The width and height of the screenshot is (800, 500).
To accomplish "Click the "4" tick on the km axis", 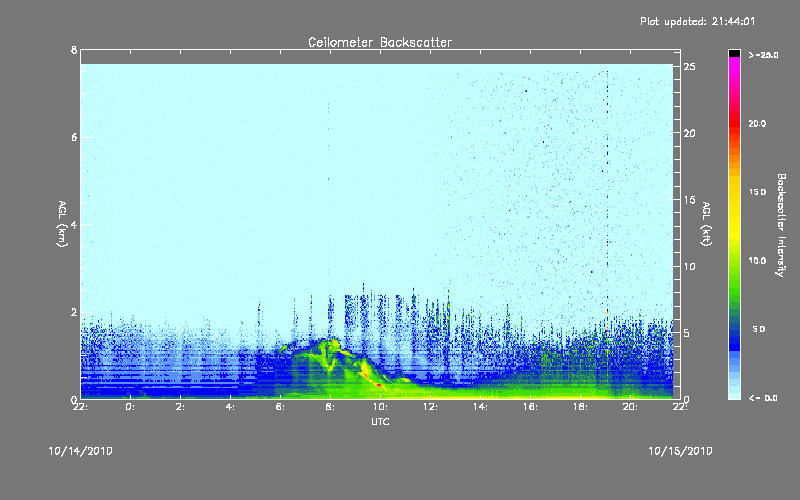I will (74, 224).
